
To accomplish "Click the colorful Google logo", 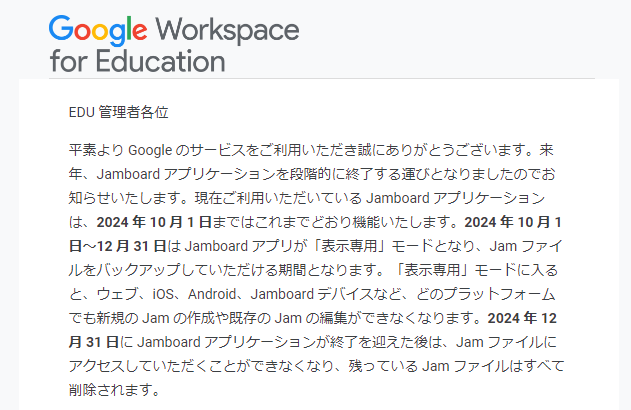I will pos(98,31).
